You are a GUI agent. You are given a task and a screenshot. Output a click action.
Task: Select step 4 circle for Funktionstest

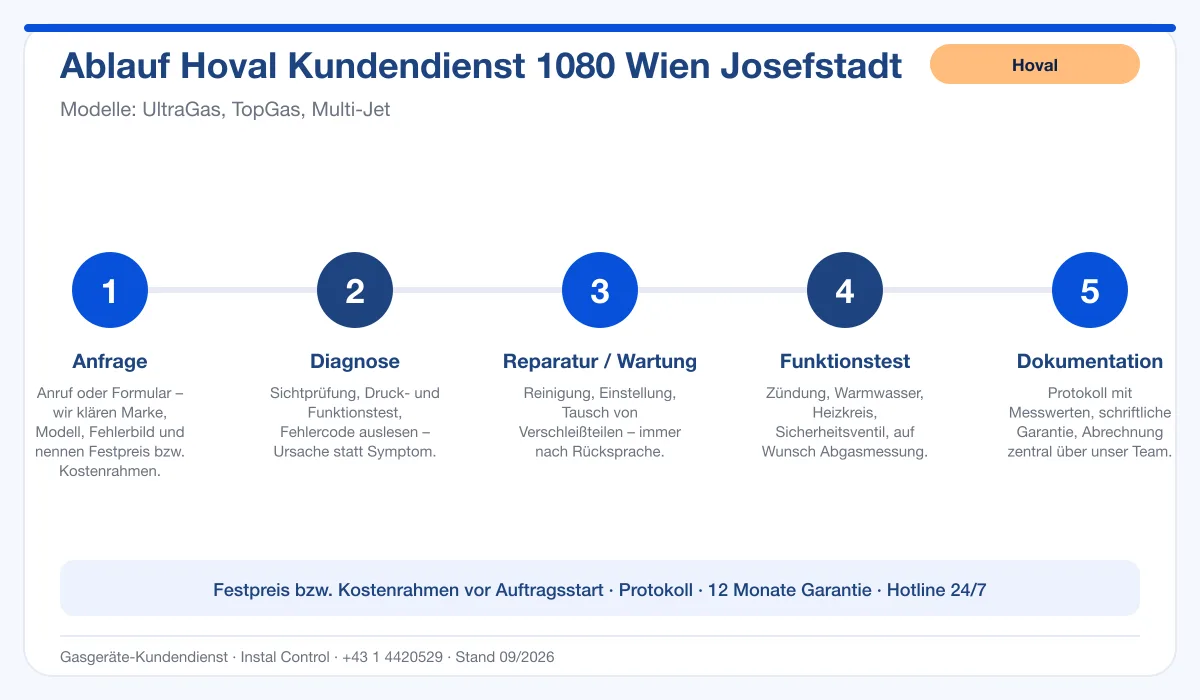click(x=845, y=290)
